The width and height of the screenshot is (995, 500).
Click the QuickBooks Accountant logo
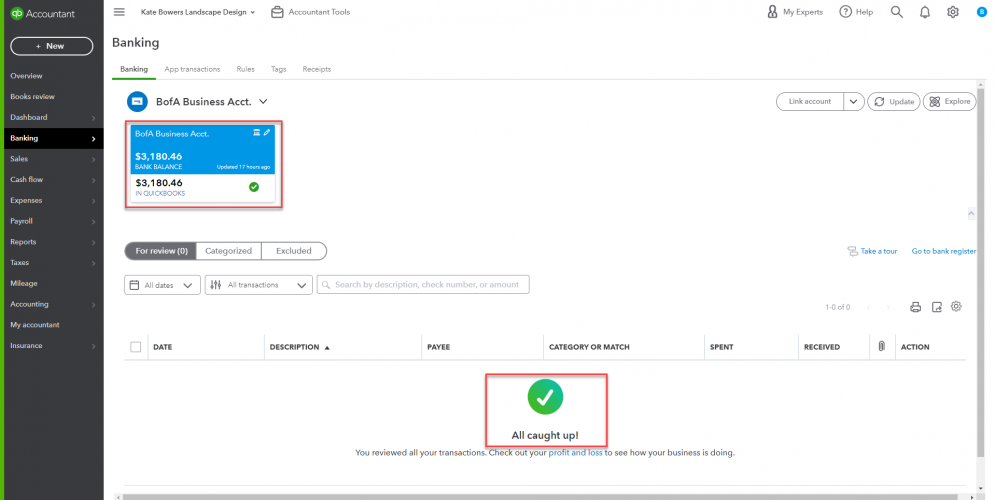click(43, 13)
